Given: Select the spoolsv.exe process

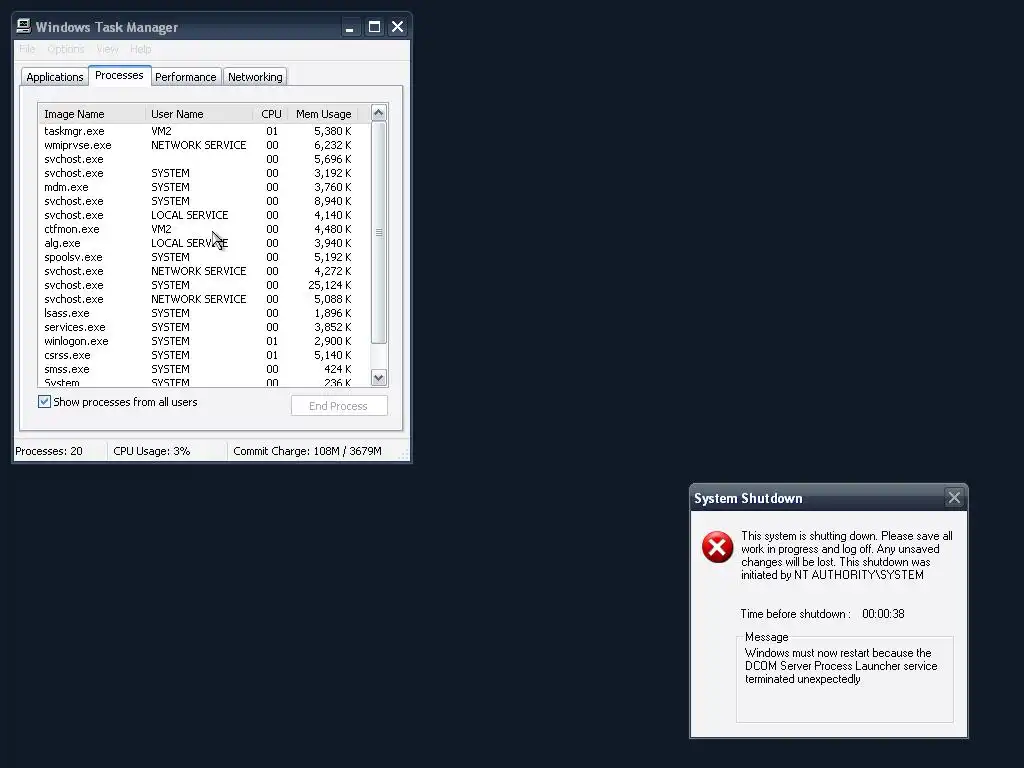Looking at the screenshot, I should (204, 257).
